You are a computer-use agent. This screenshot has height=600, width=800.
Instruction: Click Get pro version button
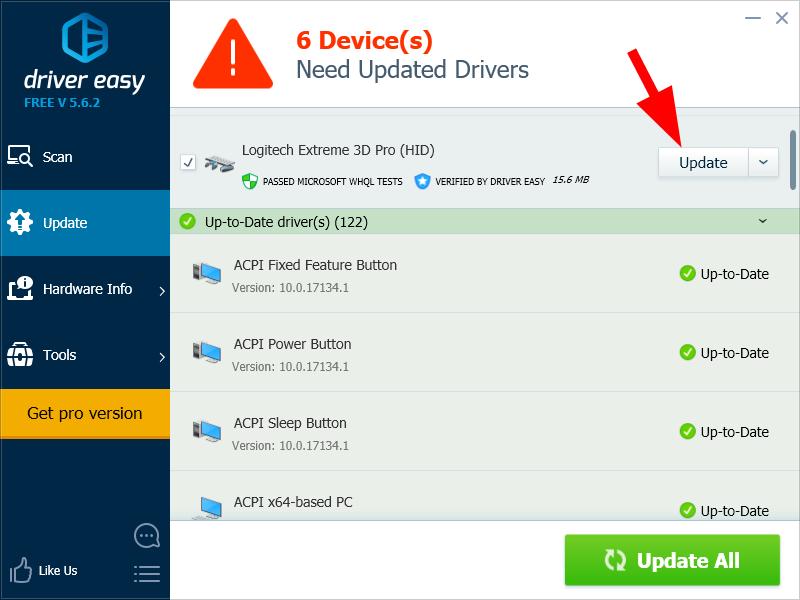(85, 414)
